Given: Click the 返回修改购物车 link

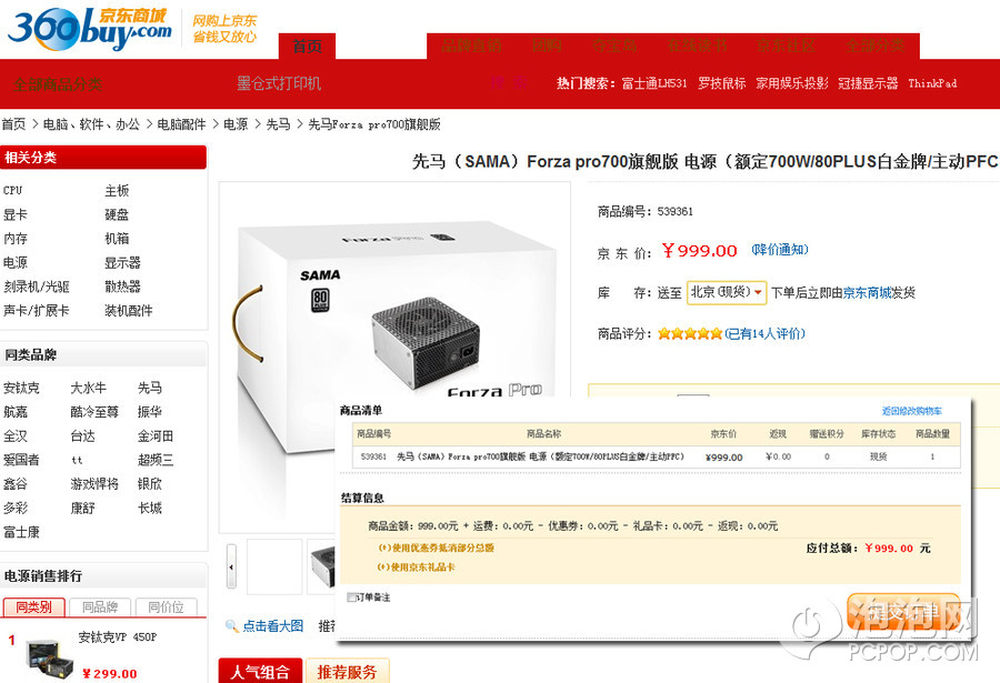Looking at the screenshot, I should (911, 411).
